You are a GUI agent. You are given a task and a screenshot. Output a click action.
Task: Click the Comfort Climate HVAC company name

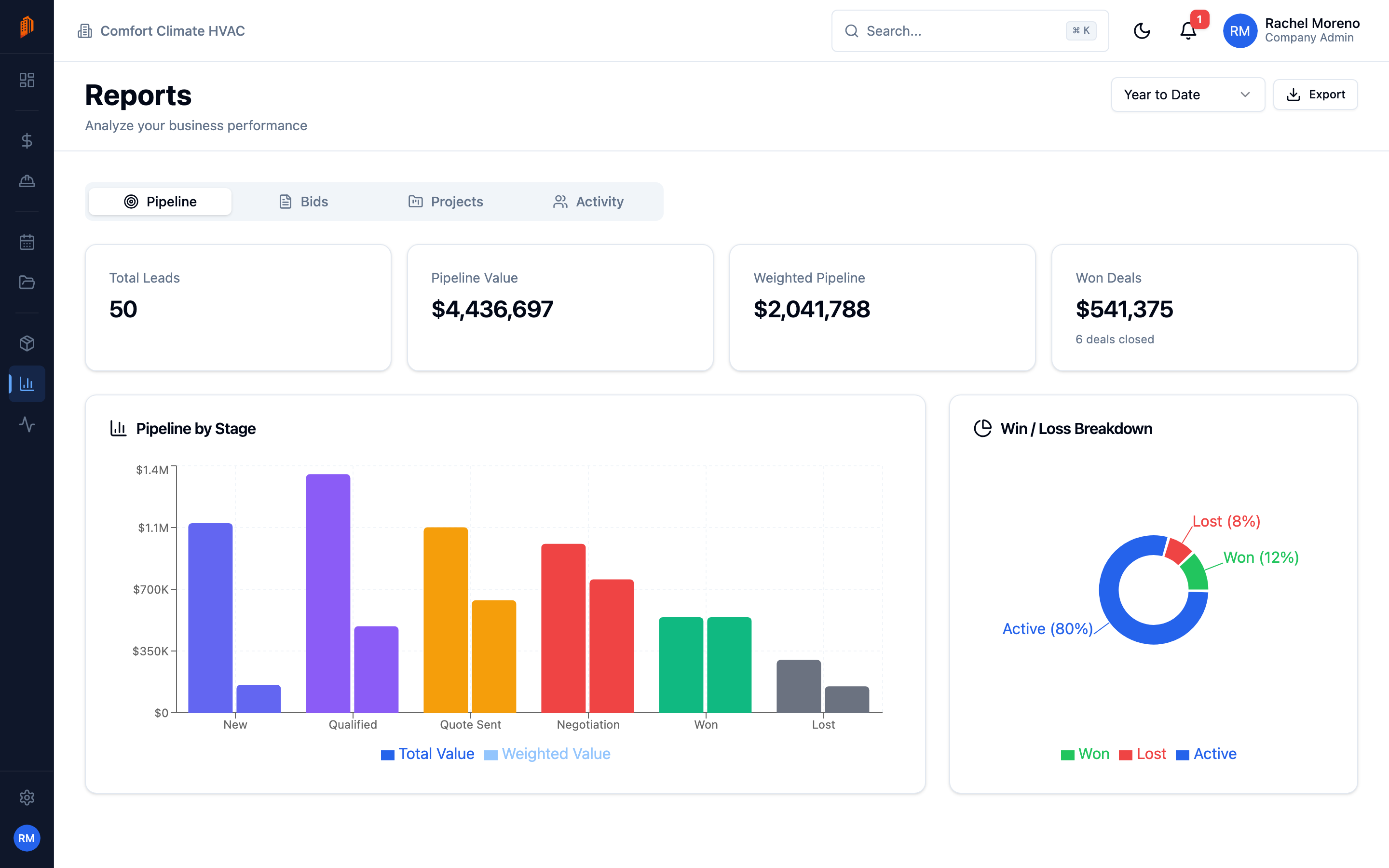coord(173,31)
